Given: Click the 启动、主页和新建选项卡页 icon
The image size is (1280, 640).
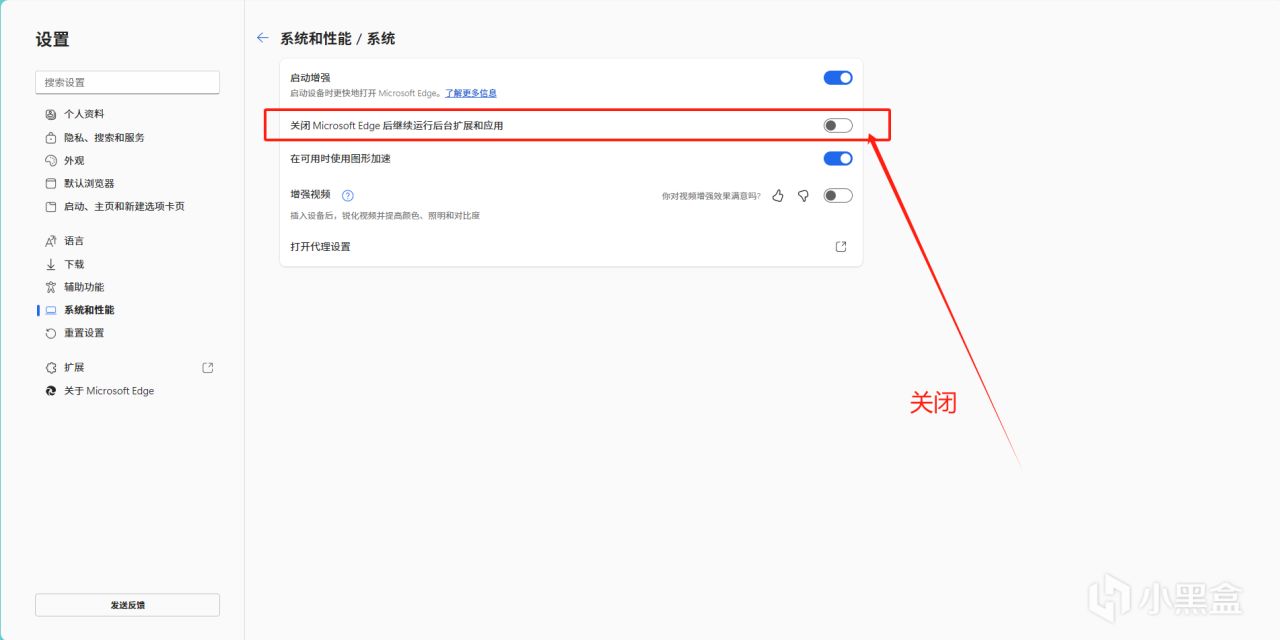Looking at the screenshot, I should (x=51, y=206).
